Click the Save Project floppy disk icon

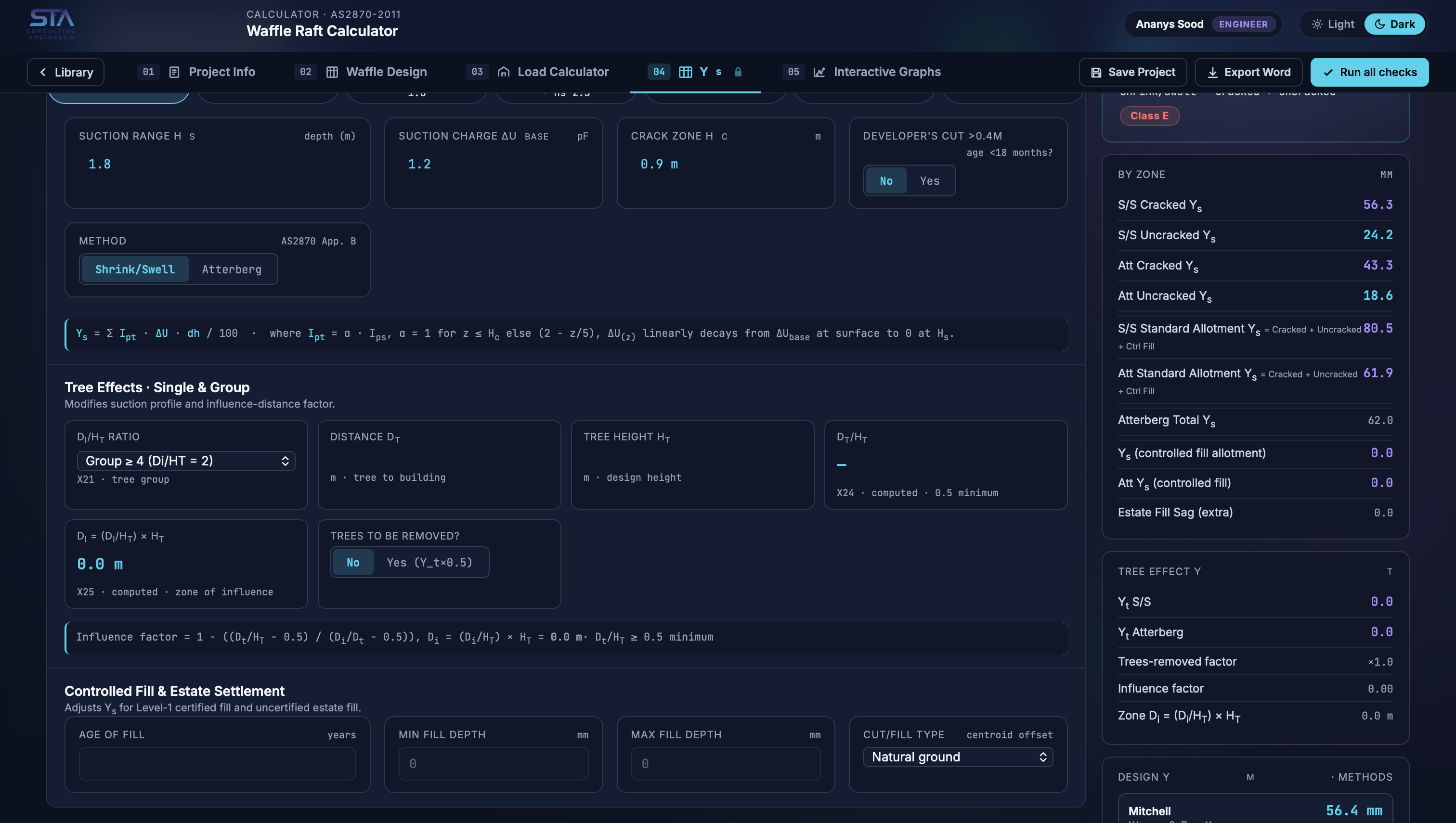coord(1096,72)
